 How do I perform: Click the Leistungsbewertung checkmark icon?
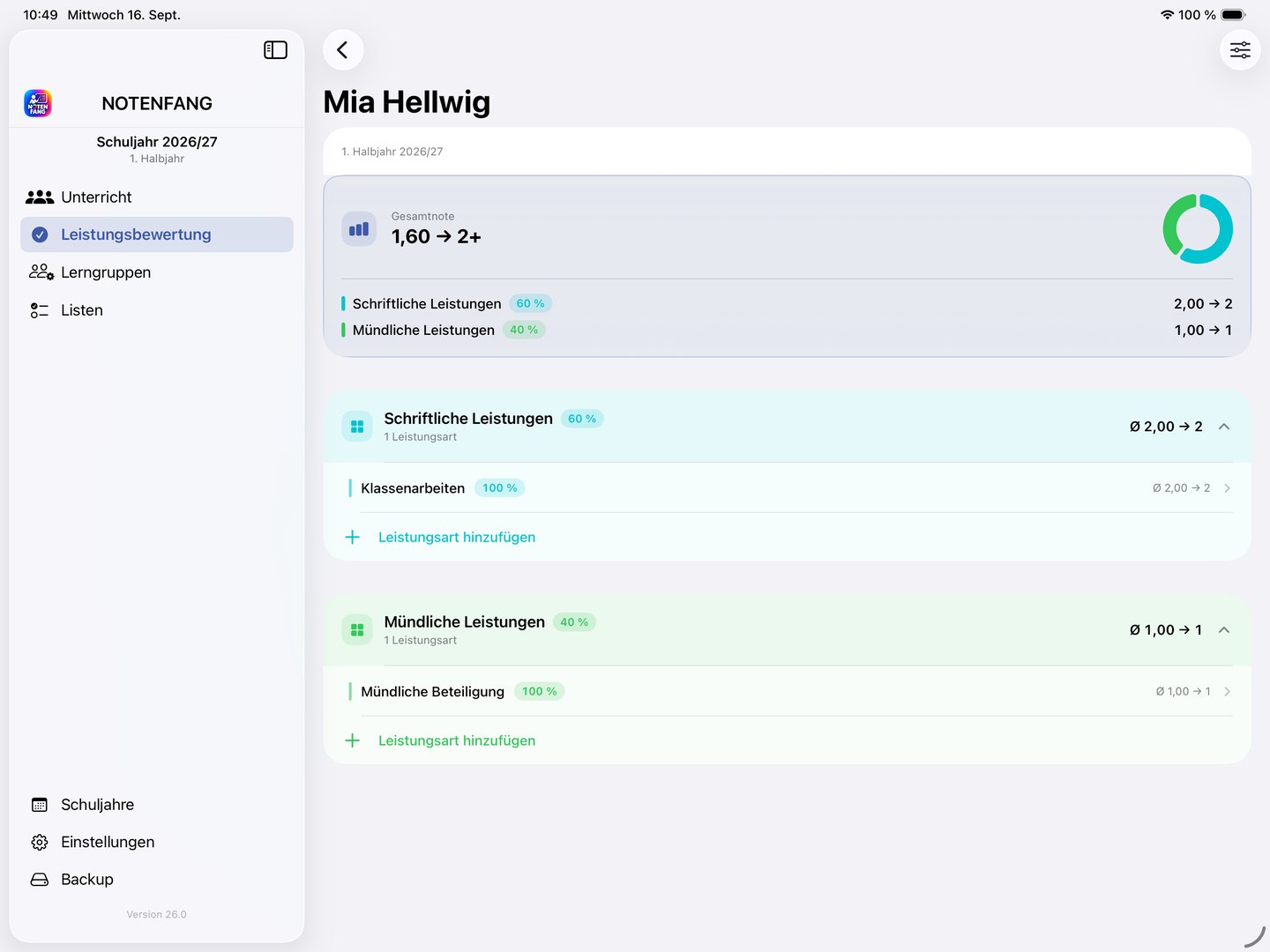(40, 234)
